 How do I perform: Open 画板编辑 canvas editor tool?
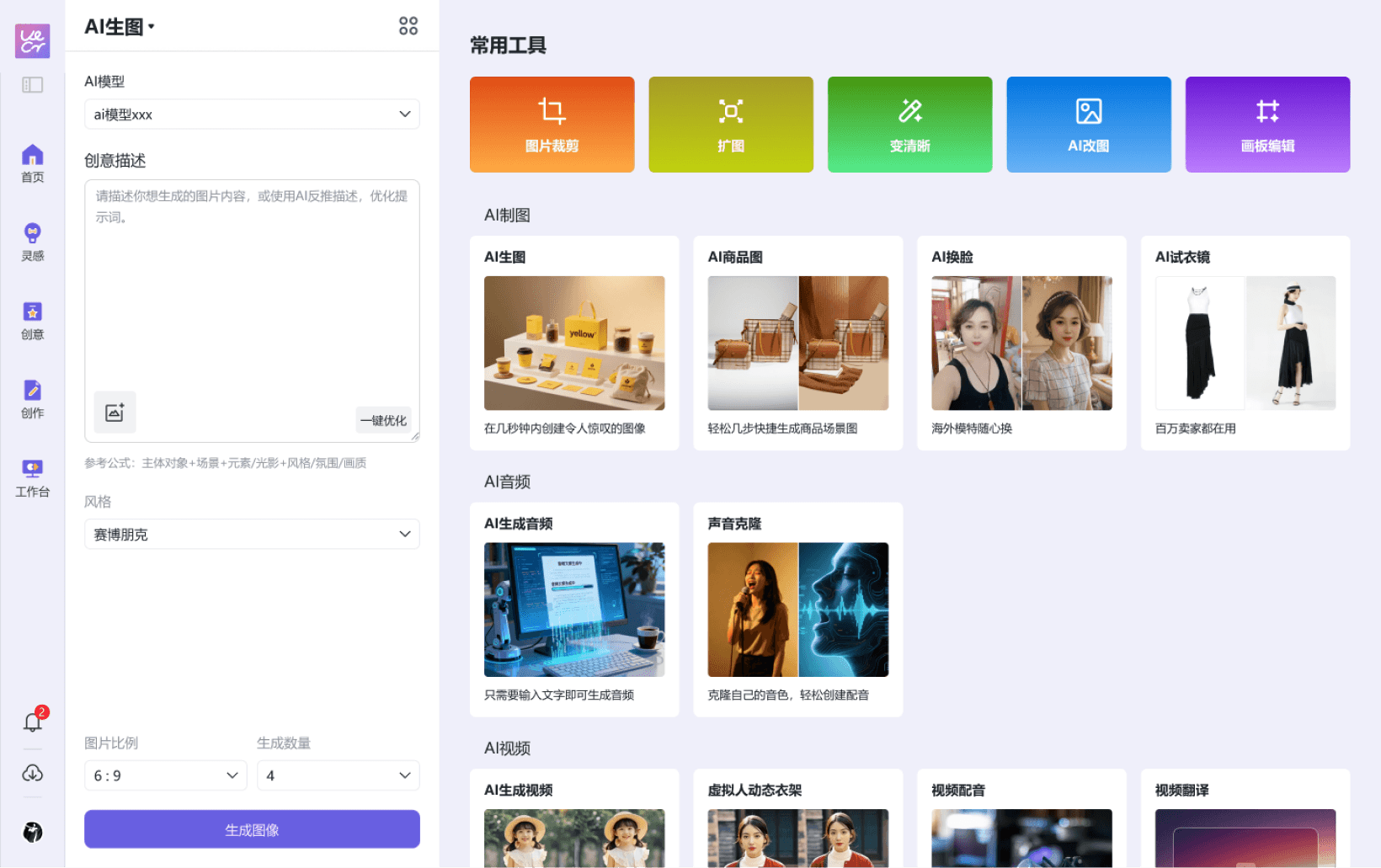(x=1267, y=125)
